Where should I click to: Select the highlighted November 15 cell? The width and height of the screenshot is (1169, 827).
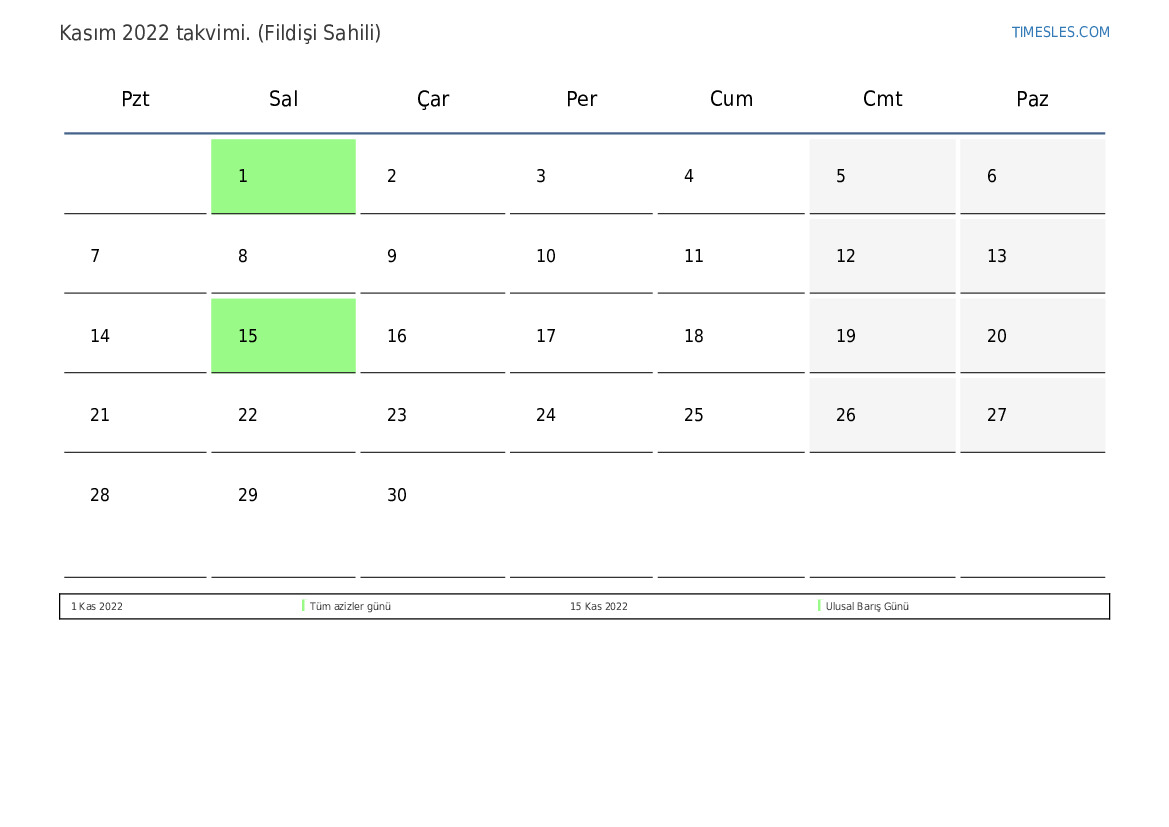tap(283, 336)
